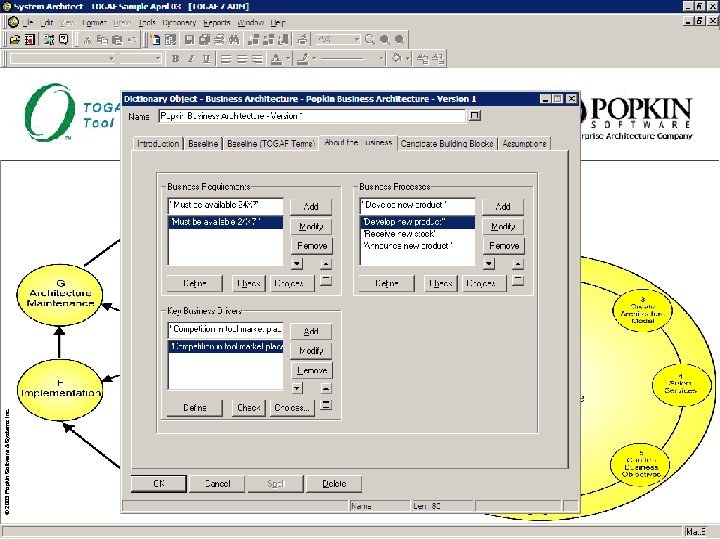Click the pen line color icon
Image resolution: width=720 pixels, height=540 pixels.
coord(303,59)
